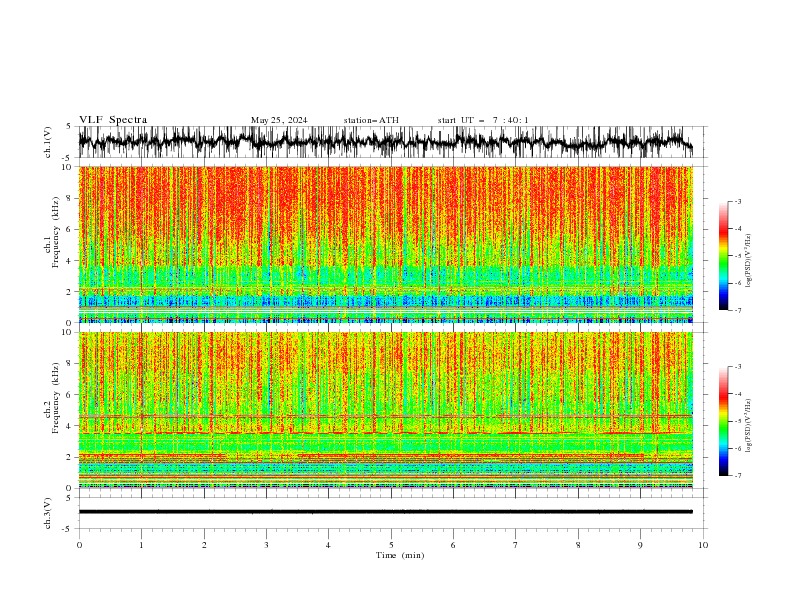Click the "Time (min)" axis title
The image size is (792, 612).
[x=400, y=555]
